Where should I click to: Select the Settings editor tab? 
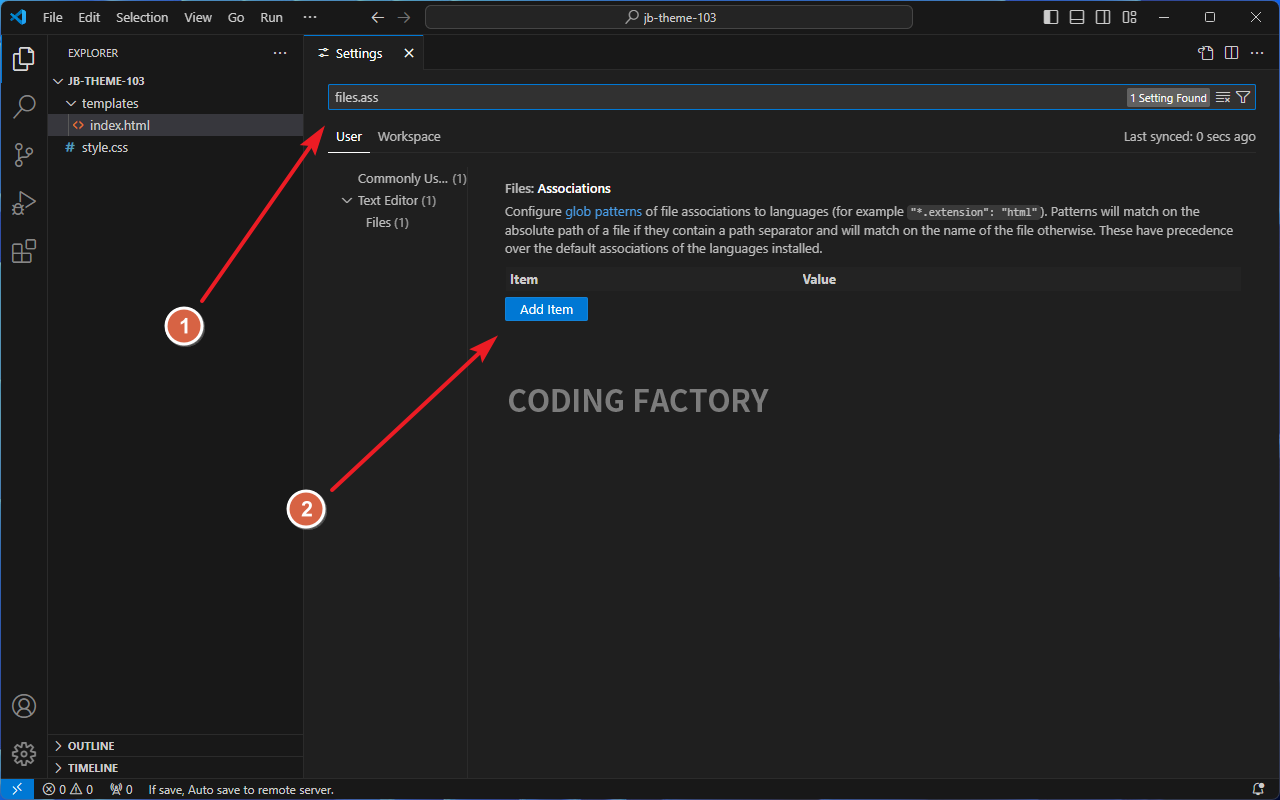click(364, 53)
